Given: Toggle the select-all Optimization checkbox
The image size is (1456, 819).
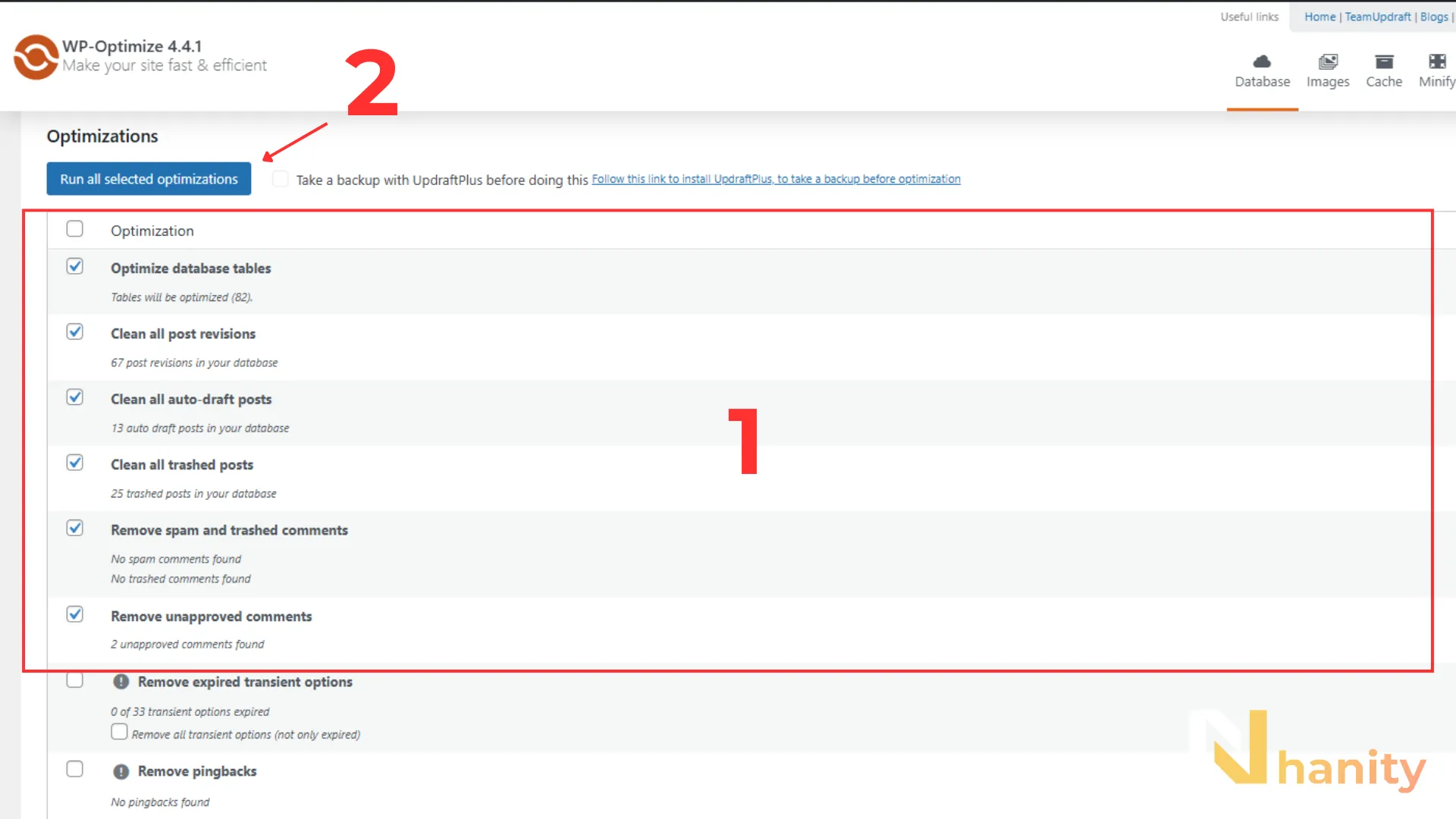Looking at the screenshot, I should tap(74, 228).
